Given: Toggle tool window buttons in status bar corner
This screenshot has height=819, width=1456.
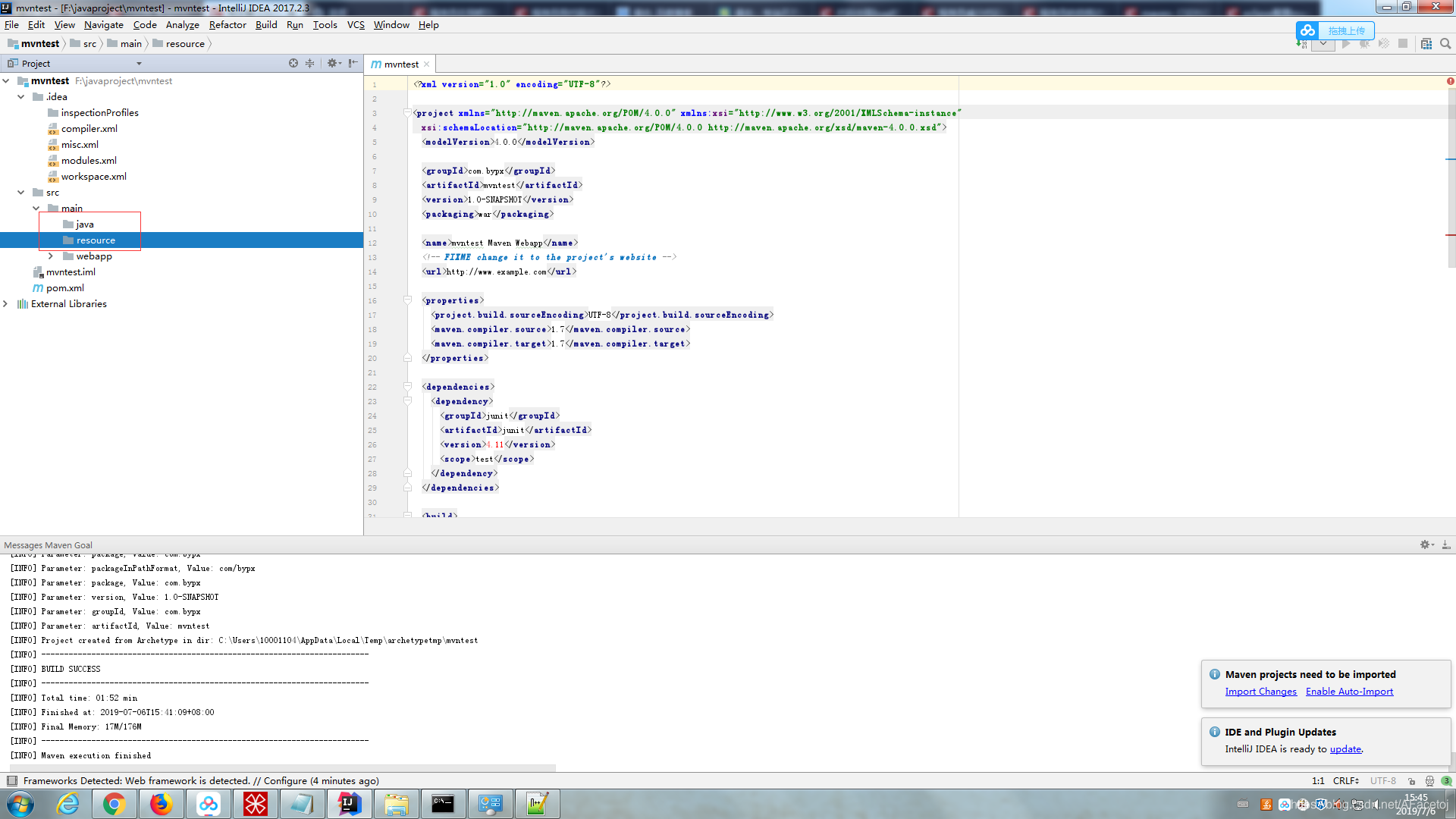Looking at the screenshot, I should pyautogui.click(x=11, y=780).
